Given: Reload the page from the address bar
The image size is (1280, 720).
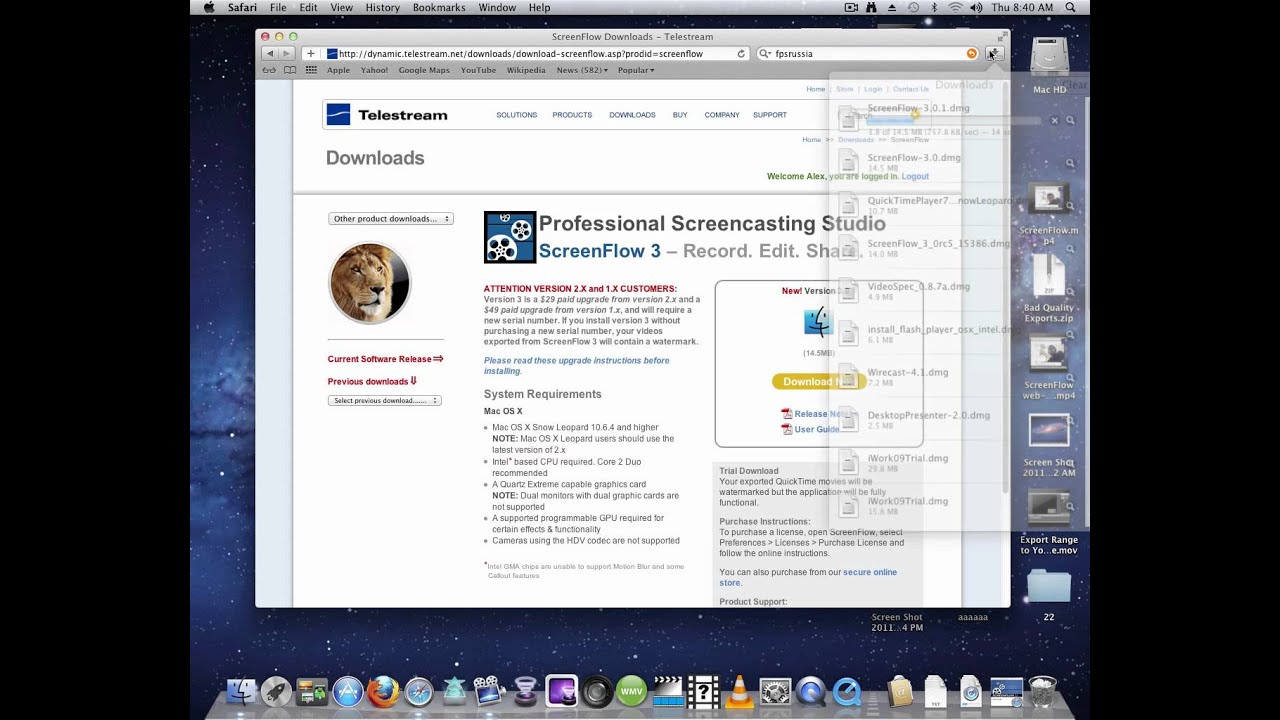Looking at the screenshot, I should pos(741,54).
